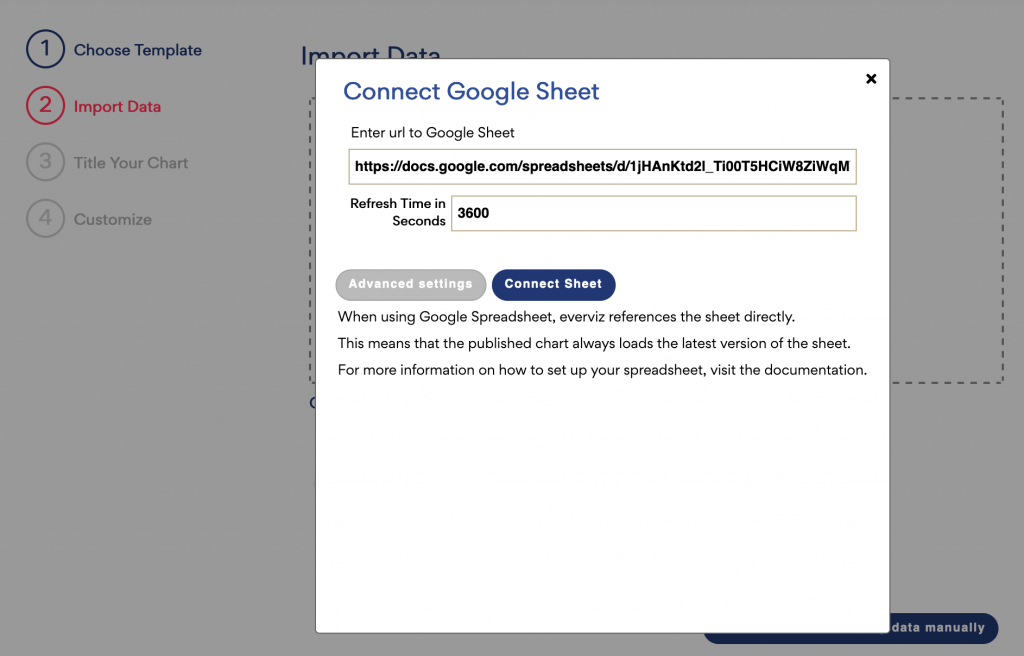Open the Import Data step
This screenshot has height=656, width=1024.
click(x=118, y=105)
